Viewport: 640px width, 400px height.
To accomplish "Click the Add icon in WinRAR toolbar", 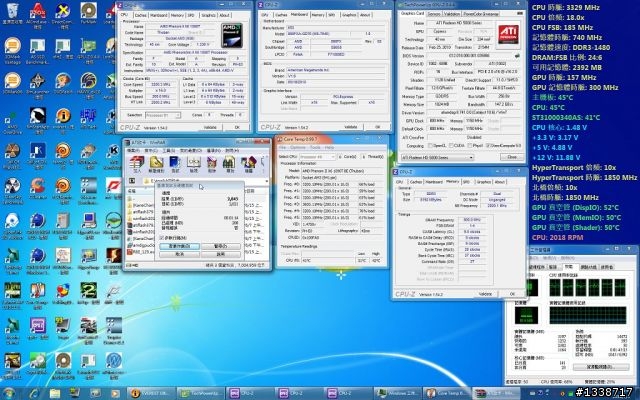I will (x=136, y=162).
